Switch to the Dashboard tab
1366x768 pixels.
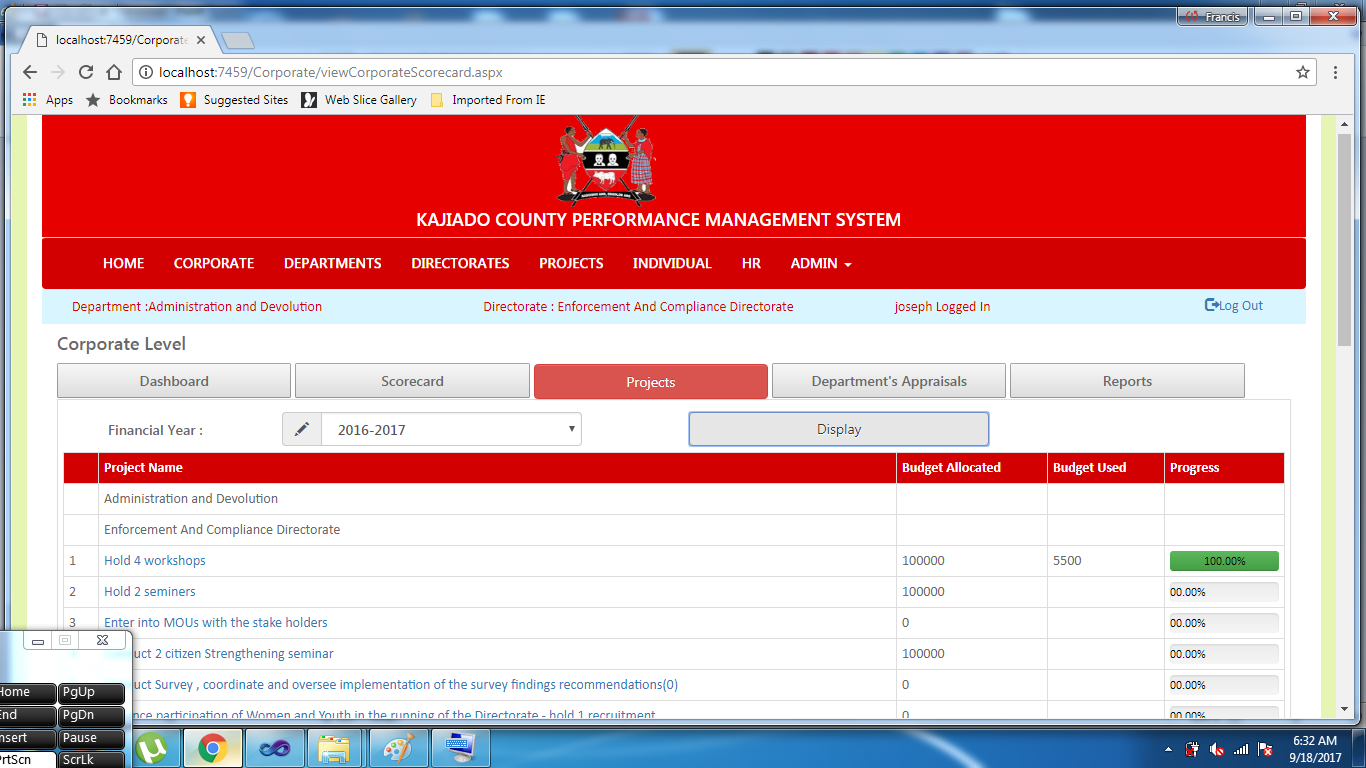point(174,381)
